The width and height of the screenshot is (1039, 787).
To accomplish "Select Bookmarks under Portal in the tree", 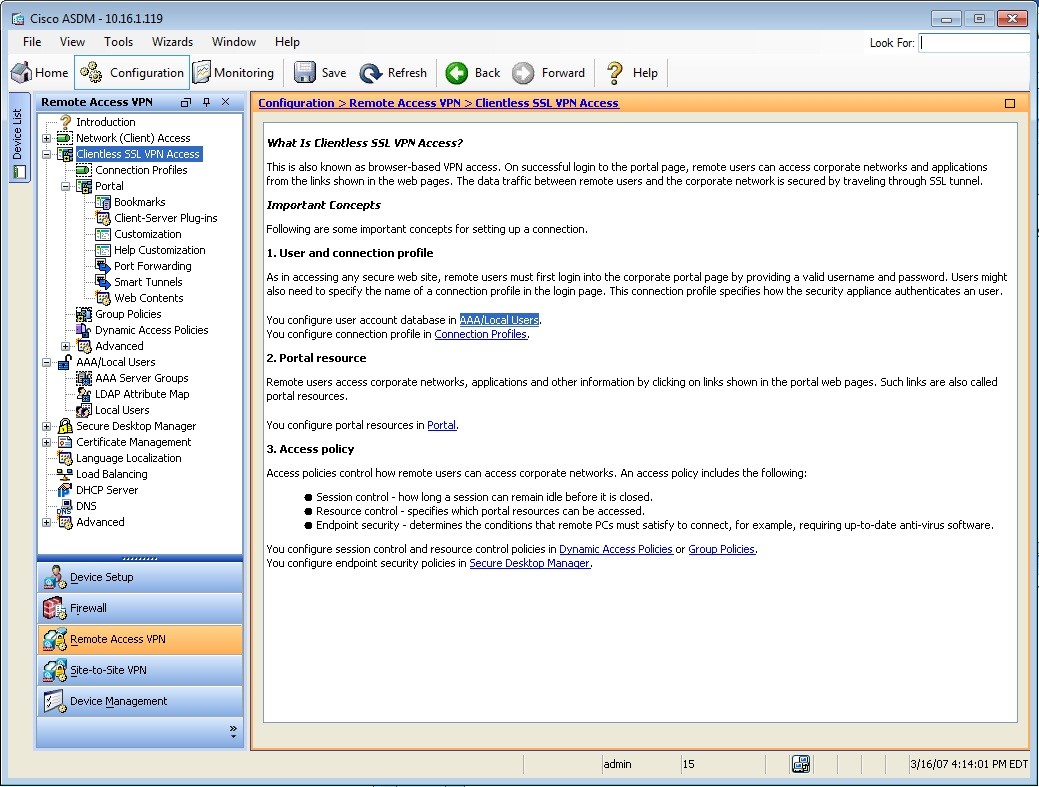I will [x=139, y=202].
